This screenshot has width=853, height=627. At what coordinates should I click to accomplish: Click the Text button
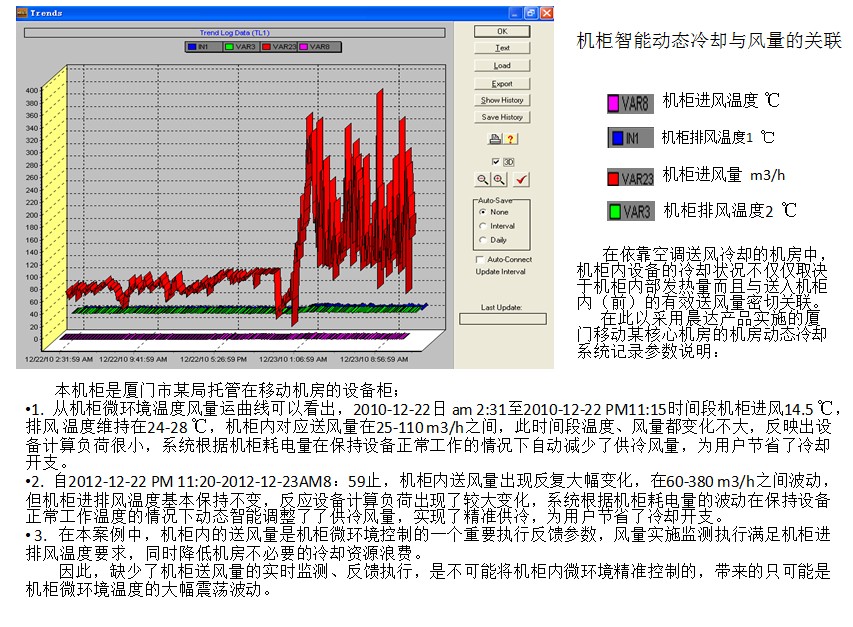(x=502, y=48)
